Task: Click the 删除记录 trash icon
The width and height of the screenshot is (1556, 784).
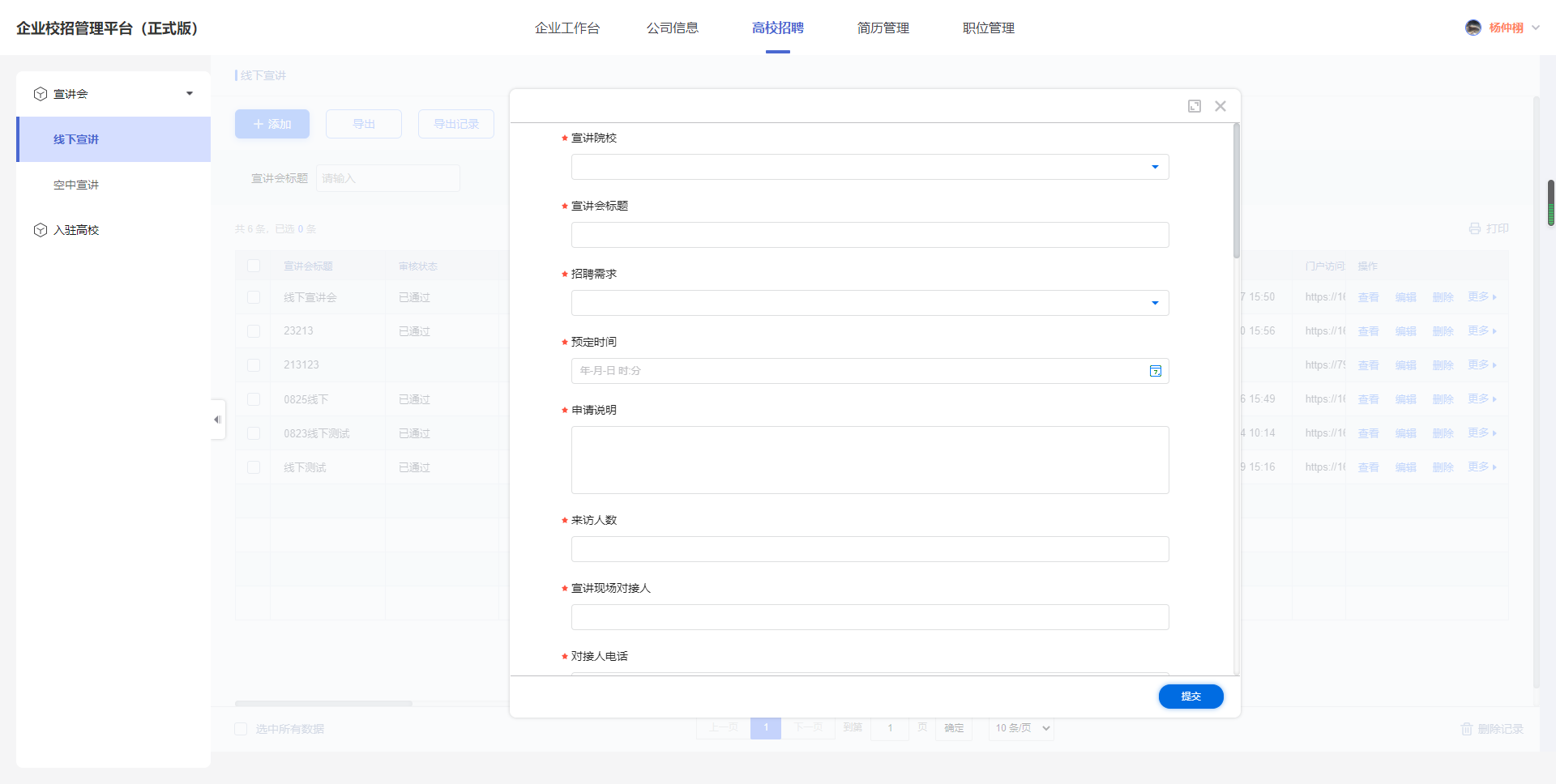Action: pos(1466,729)
